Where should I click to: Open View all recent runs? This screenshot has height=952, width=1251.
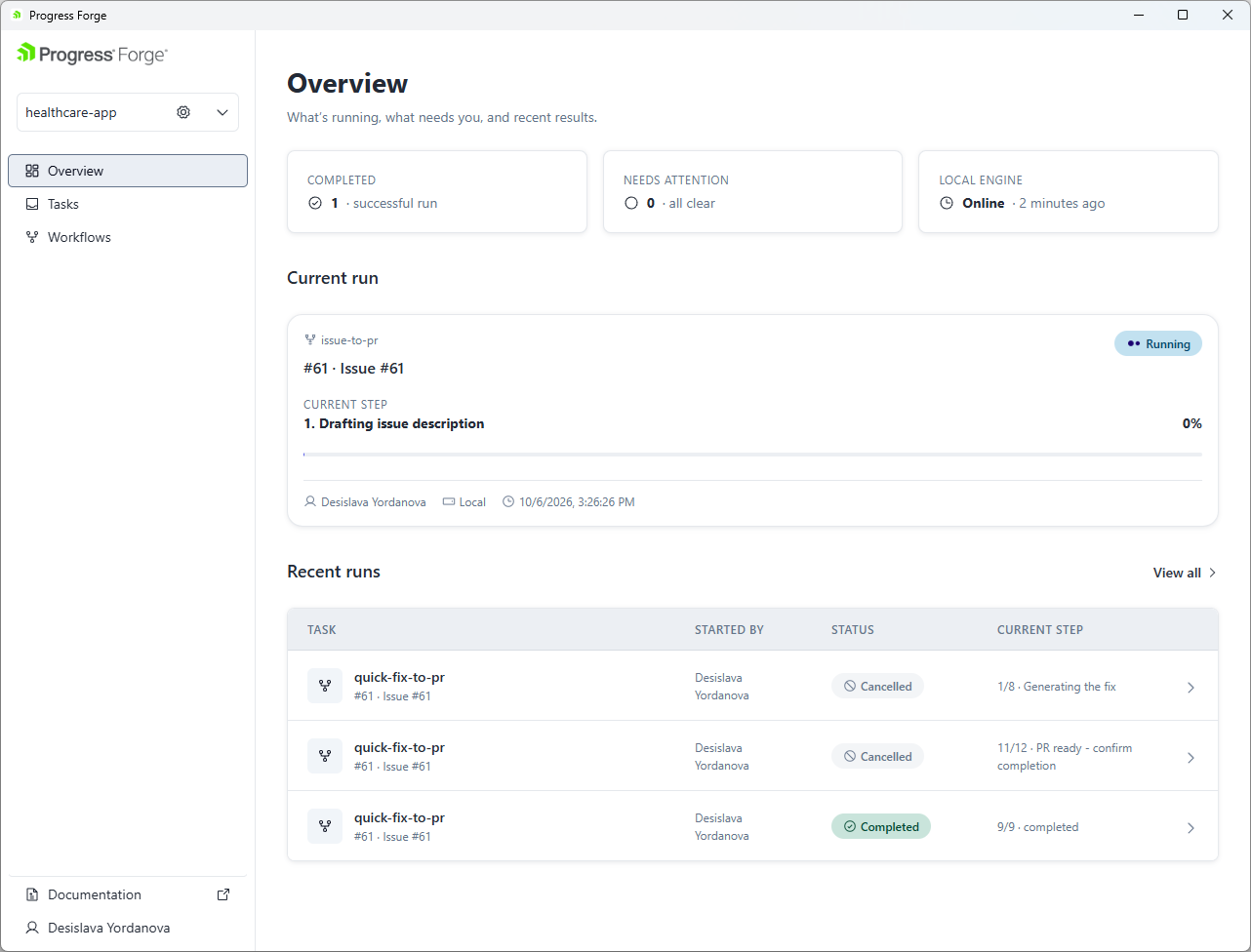[1185, 573]
